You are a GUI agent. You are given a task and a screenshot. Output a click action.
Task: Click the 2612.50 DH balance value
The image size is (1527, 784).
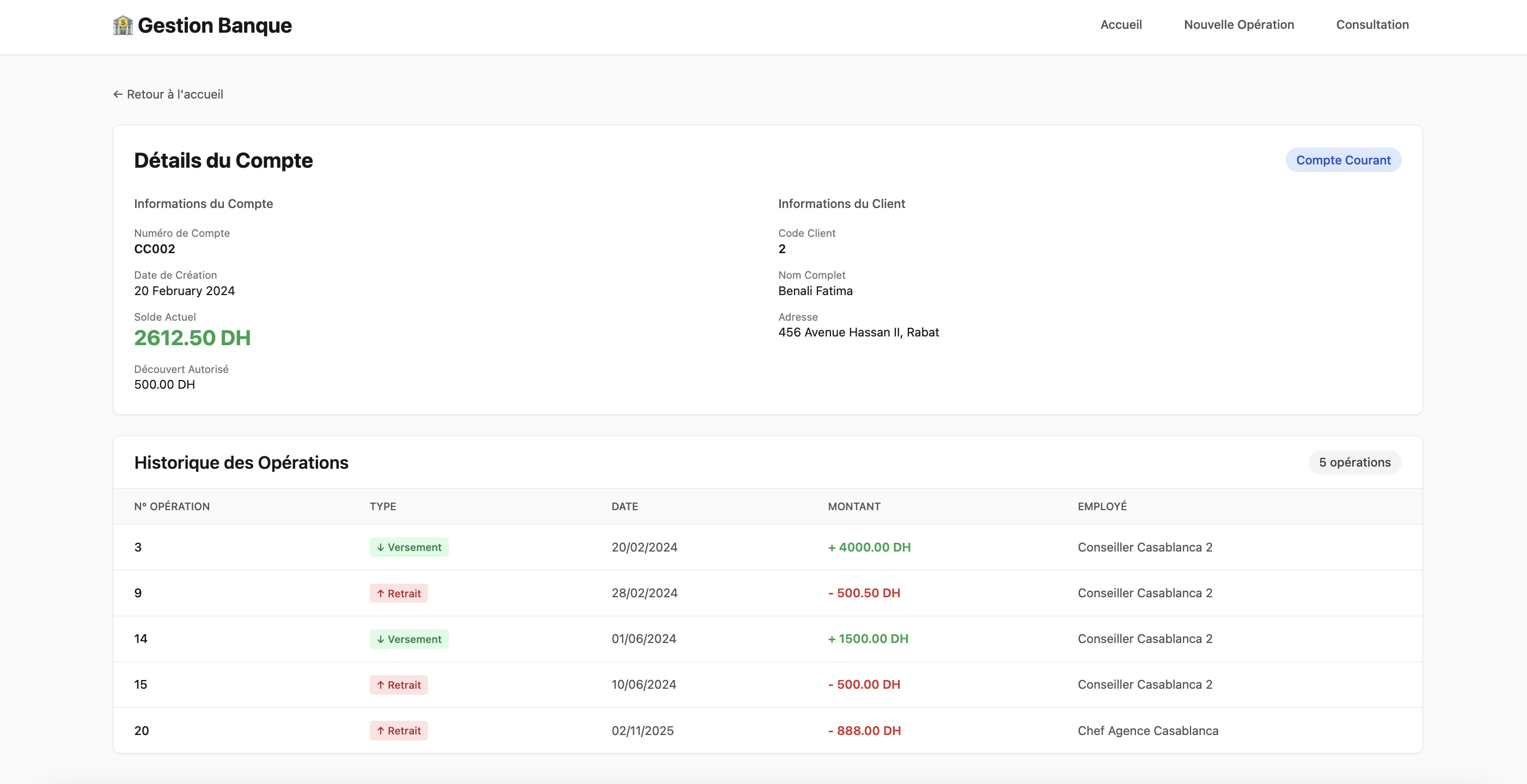click(192, 338)
